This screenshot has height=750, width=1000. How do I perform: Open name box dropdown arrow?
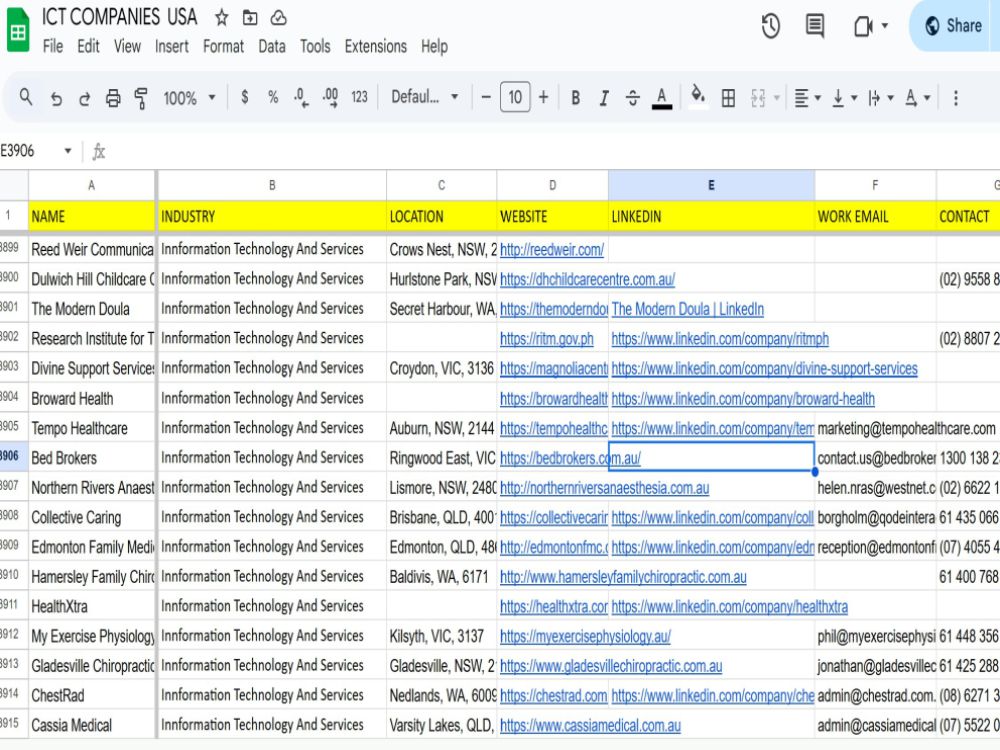pos(68,151)
